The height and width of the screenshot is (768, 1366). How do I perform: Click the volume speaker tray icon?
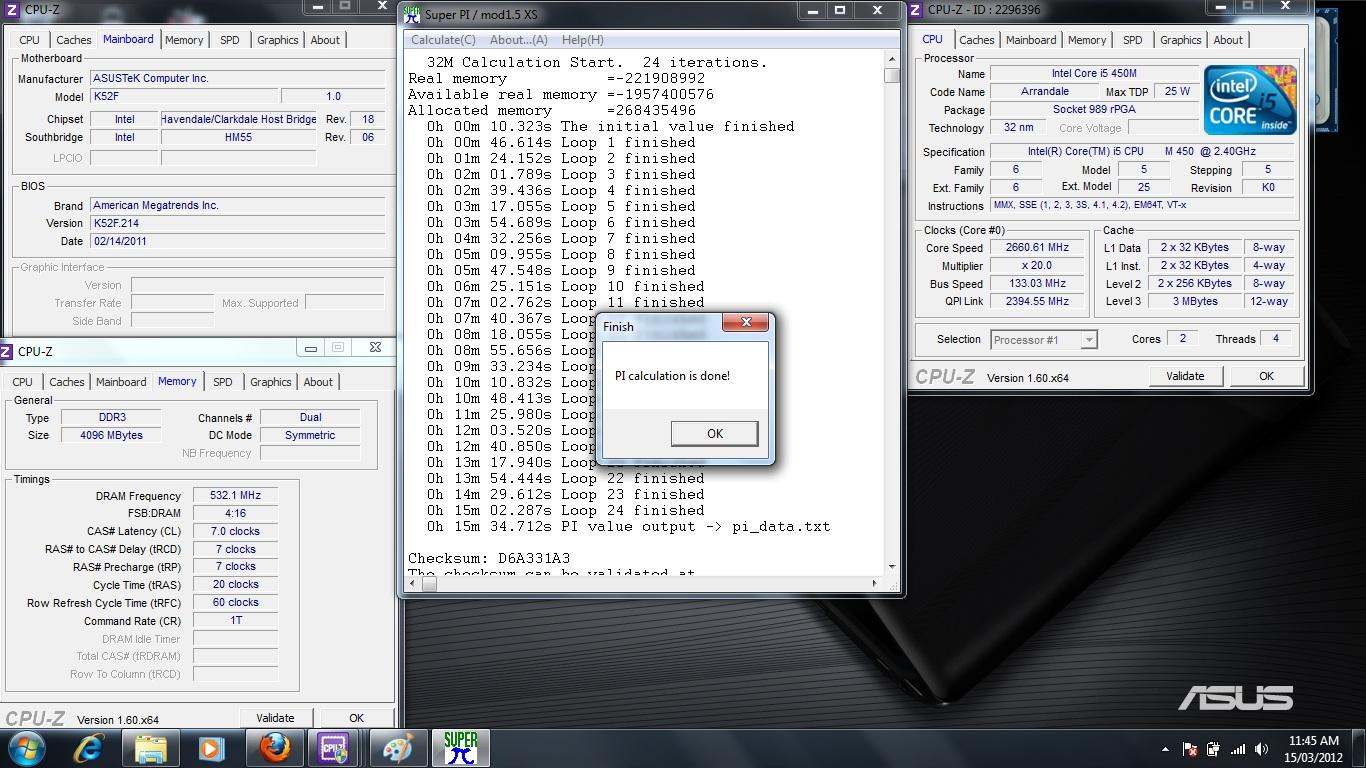[x=1262, y=749]
